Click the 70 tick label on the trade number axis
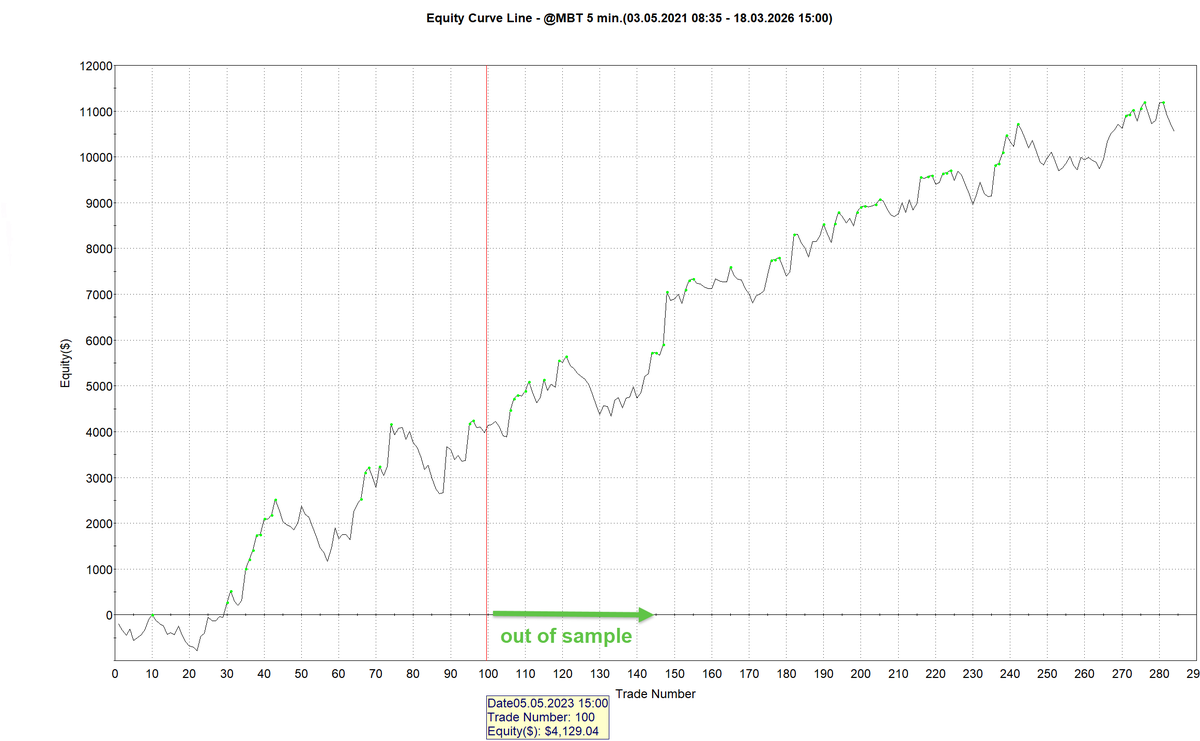The height and width of the screenshot is (741, 1200). [x=375, y=673]
